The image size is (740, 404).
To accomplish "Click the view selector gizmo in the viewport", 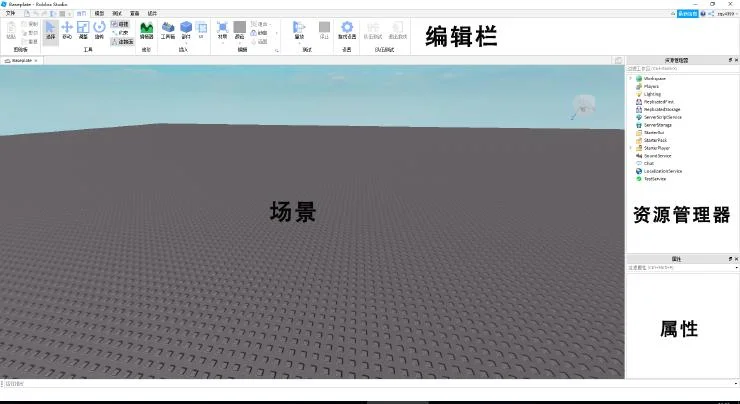I will click(x=583, y=107).
